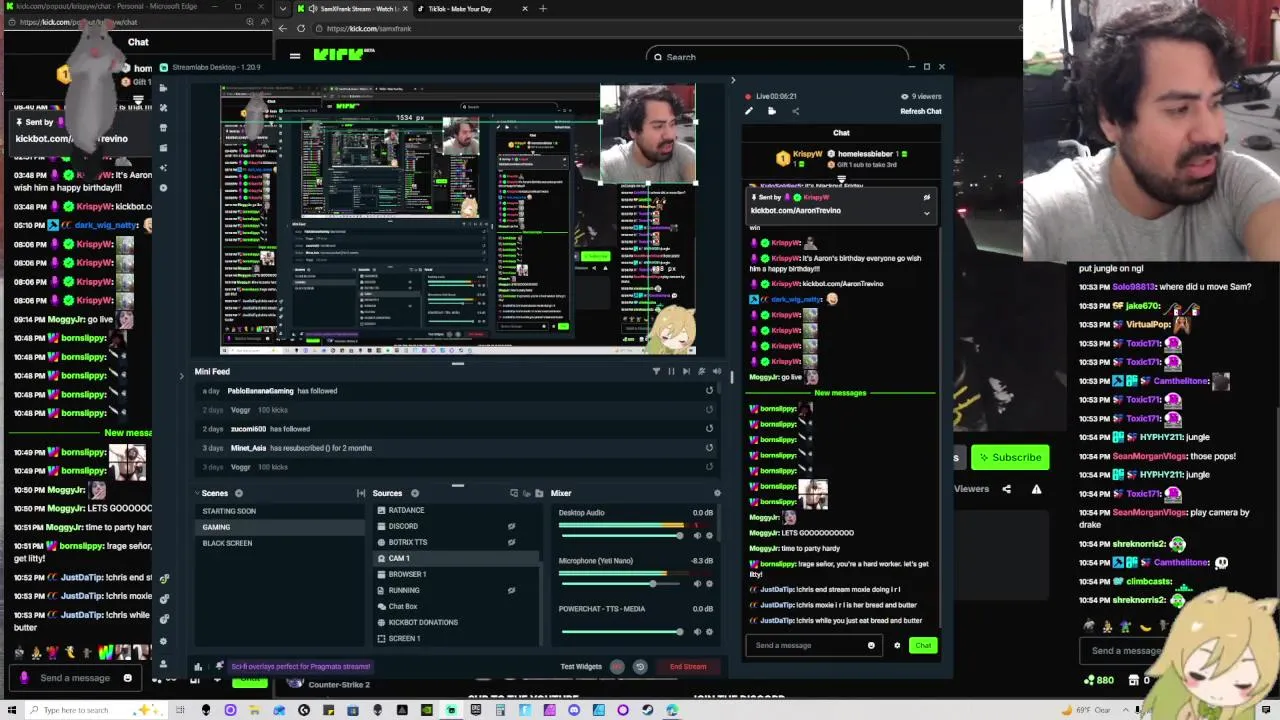Switch to SamXFrank Stream browser tab
Viewport: 1280px width, 720px height.
[351, 9]
